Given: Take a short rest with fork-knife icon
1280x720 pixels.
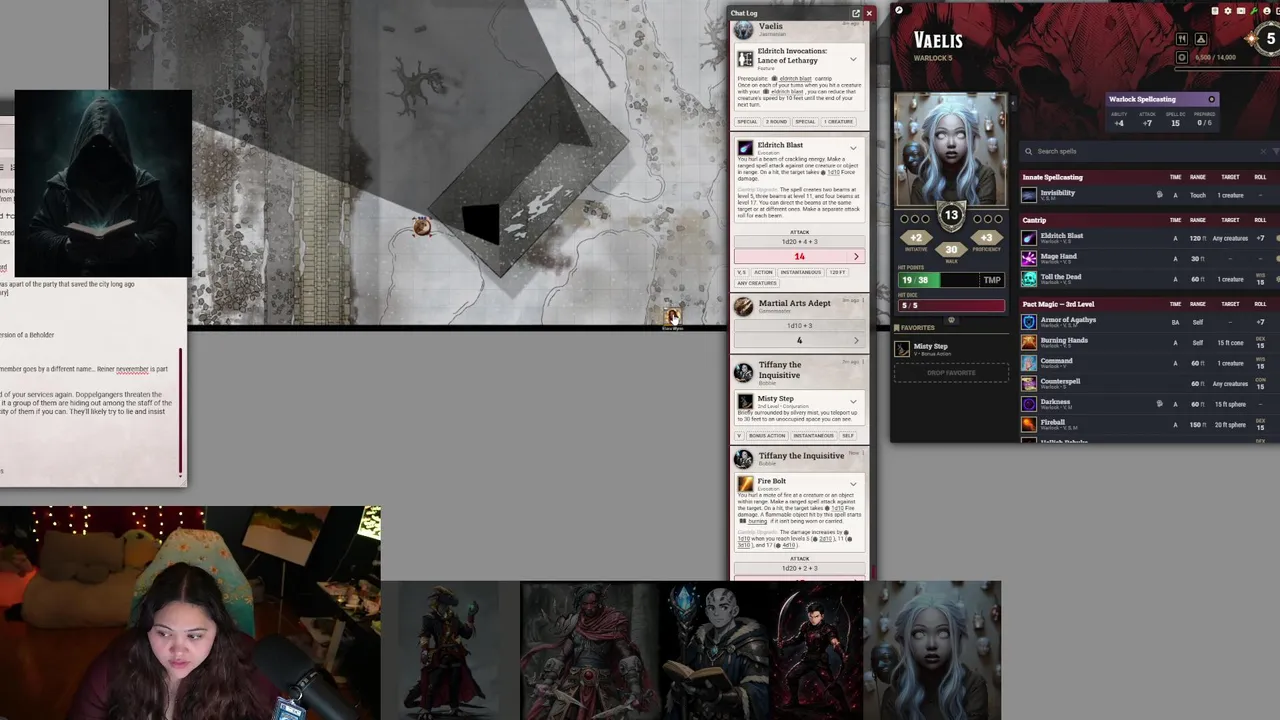Looking at the screenshot, I should coord(1182,39).
